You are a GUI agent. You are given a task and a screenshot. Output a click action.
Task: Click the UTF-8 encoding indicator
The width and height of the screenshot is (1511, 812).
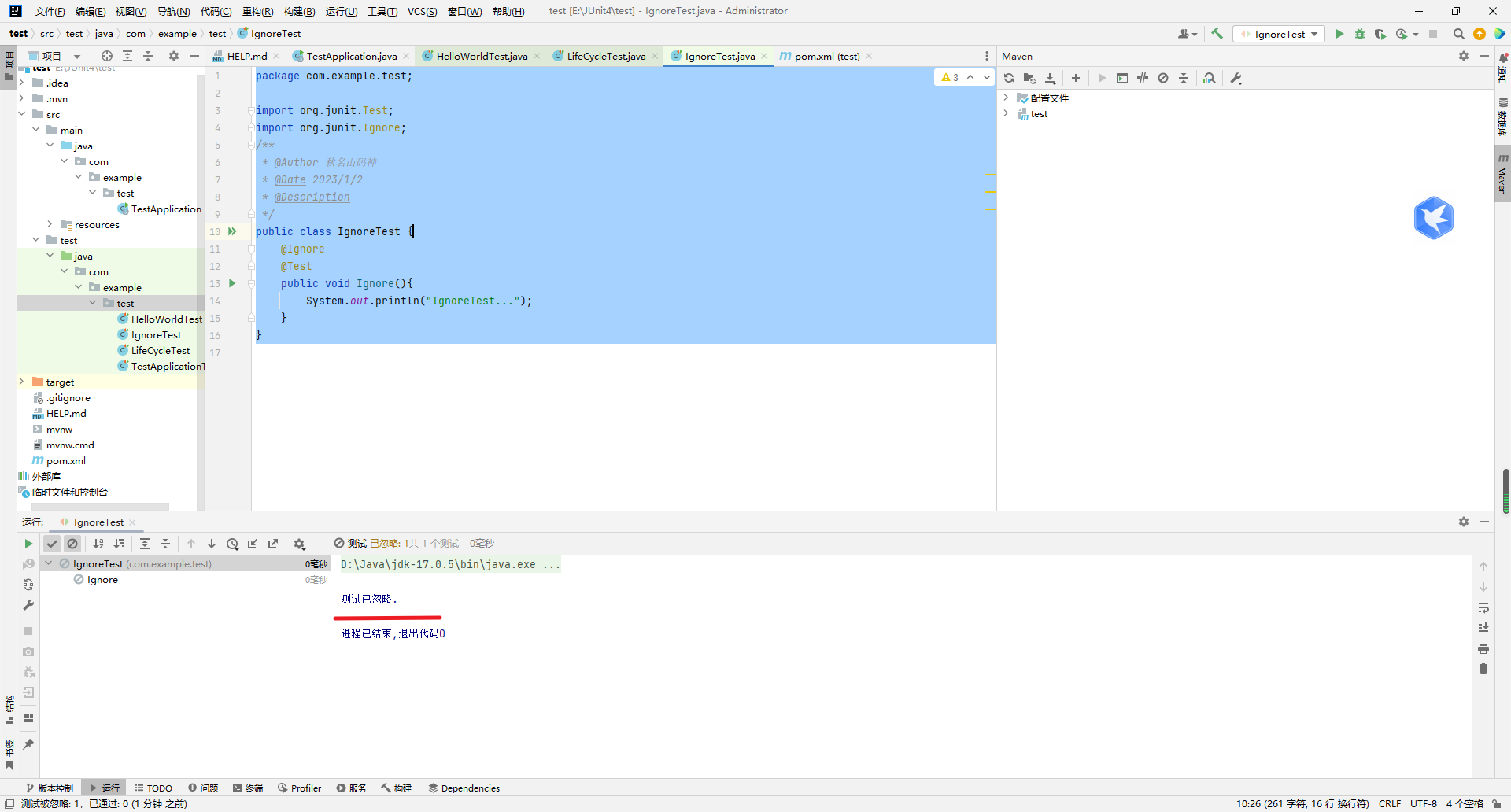1423,803
